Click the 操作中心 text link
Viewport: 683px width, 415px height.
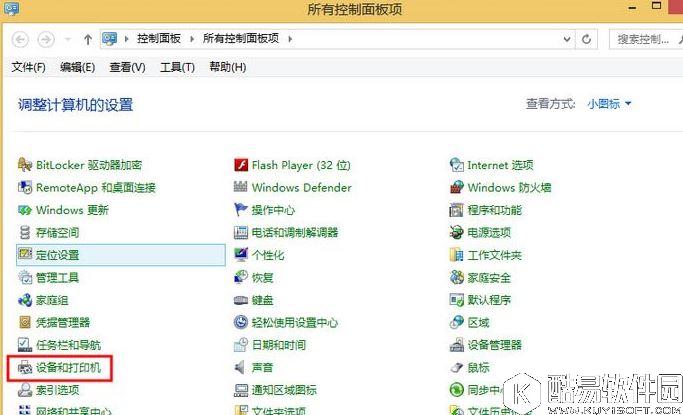coord(273,210)
